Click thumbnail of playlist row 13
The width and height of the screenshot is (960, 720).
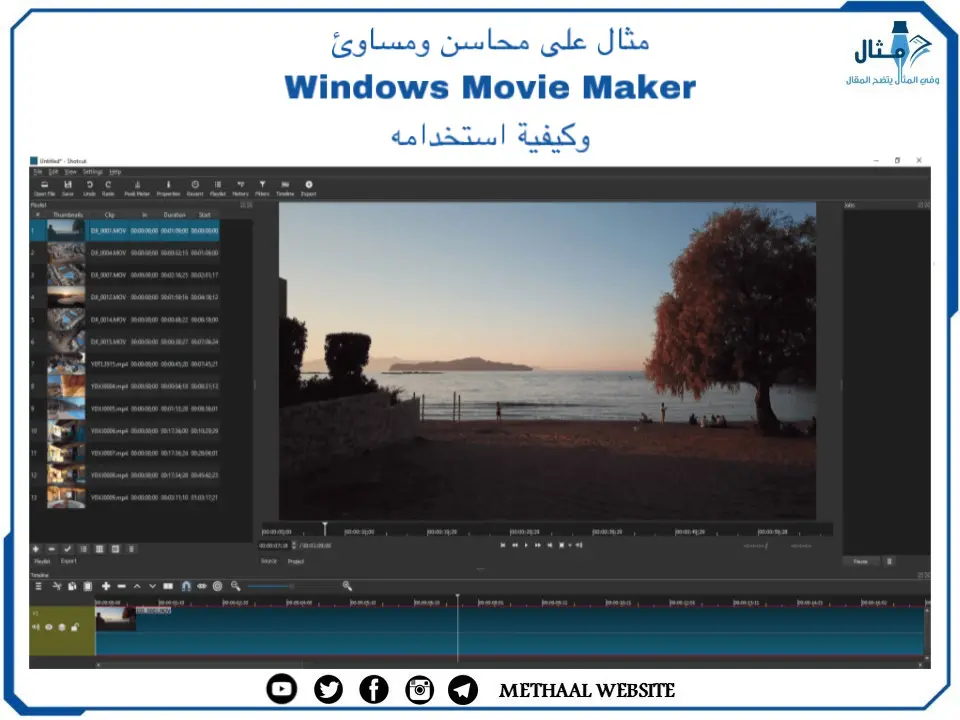point(66,497)
